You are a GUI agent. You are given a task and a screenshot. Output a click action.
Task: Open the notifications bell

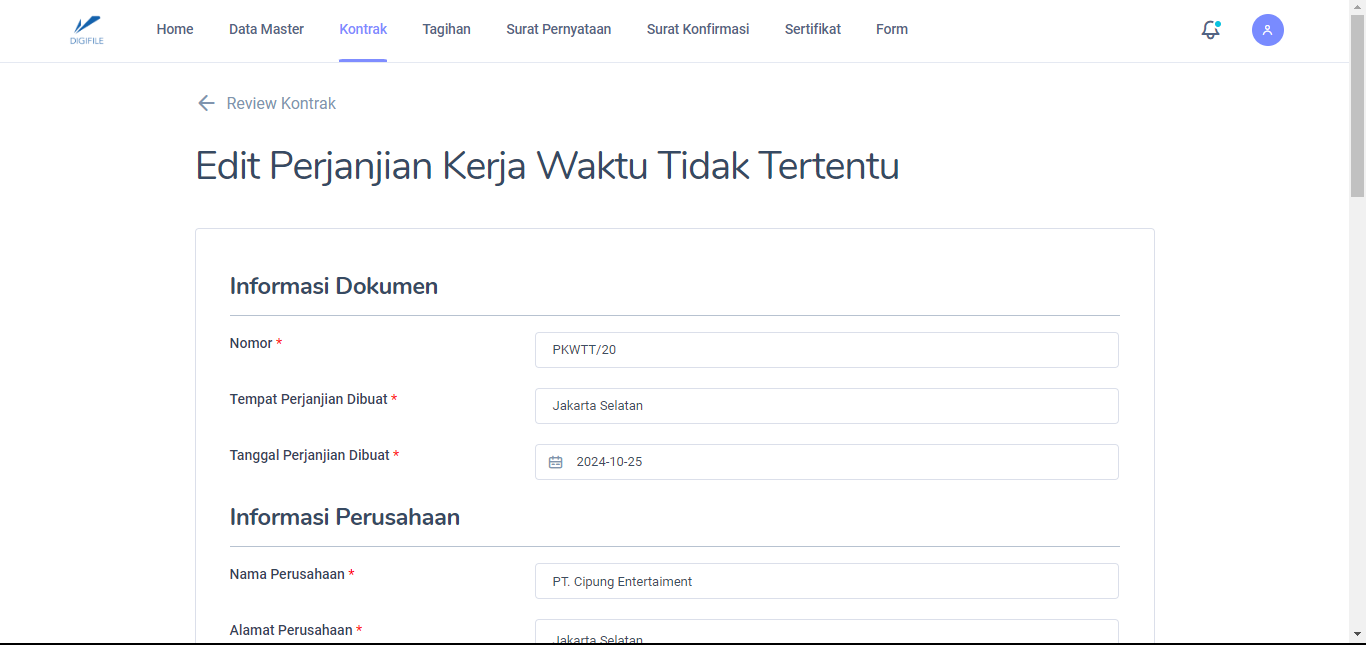[1210, 30]
